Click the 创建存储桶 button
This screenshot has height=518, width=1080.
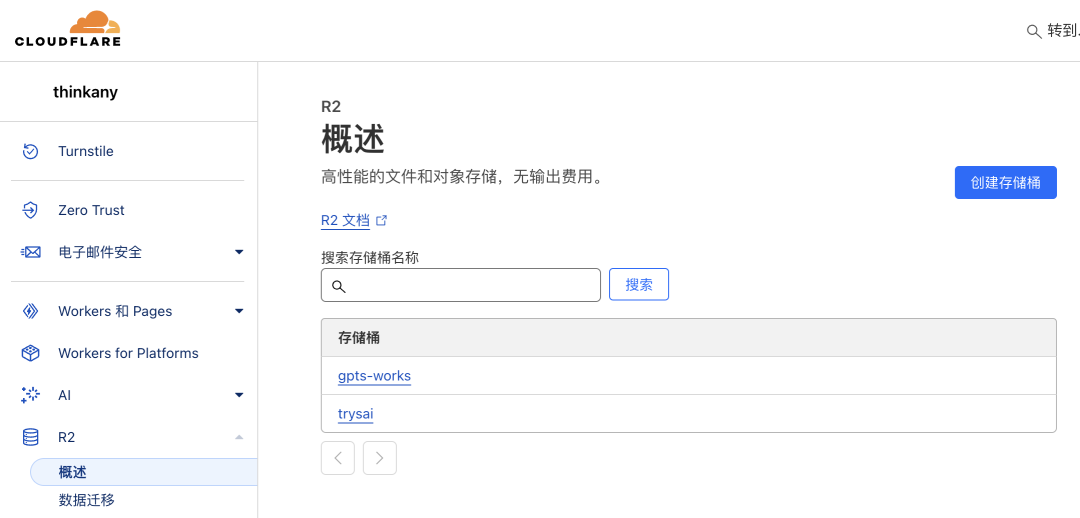tap(1006, 183)
